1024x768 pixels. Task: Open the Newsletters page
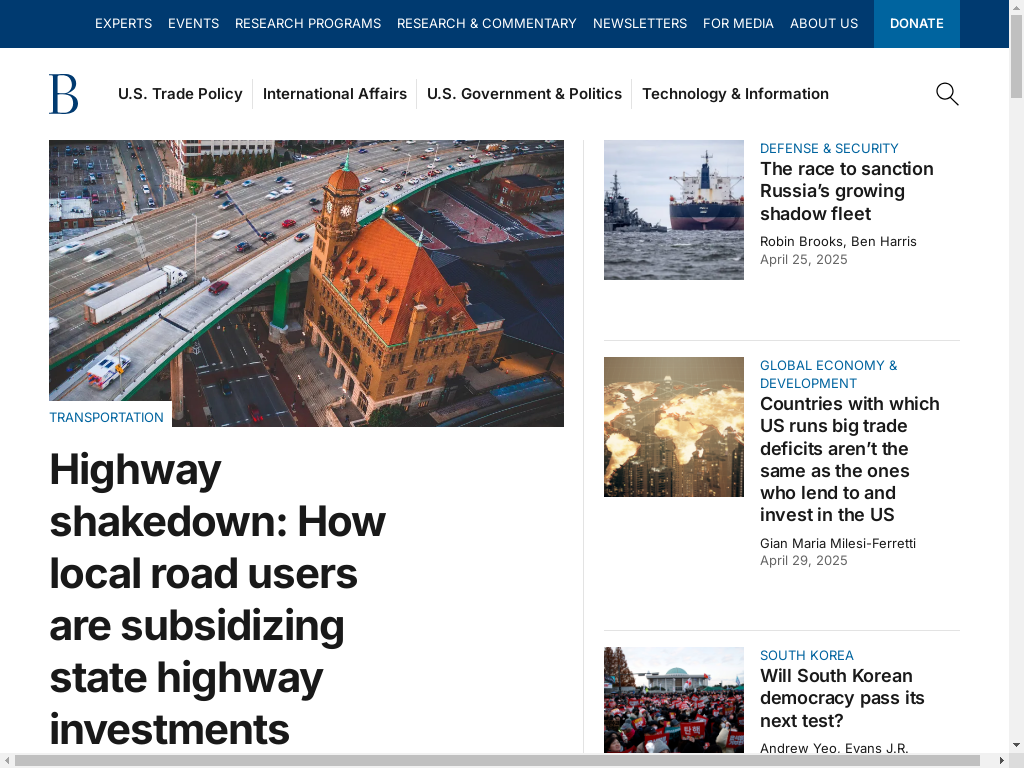click(x=640, y=24)
